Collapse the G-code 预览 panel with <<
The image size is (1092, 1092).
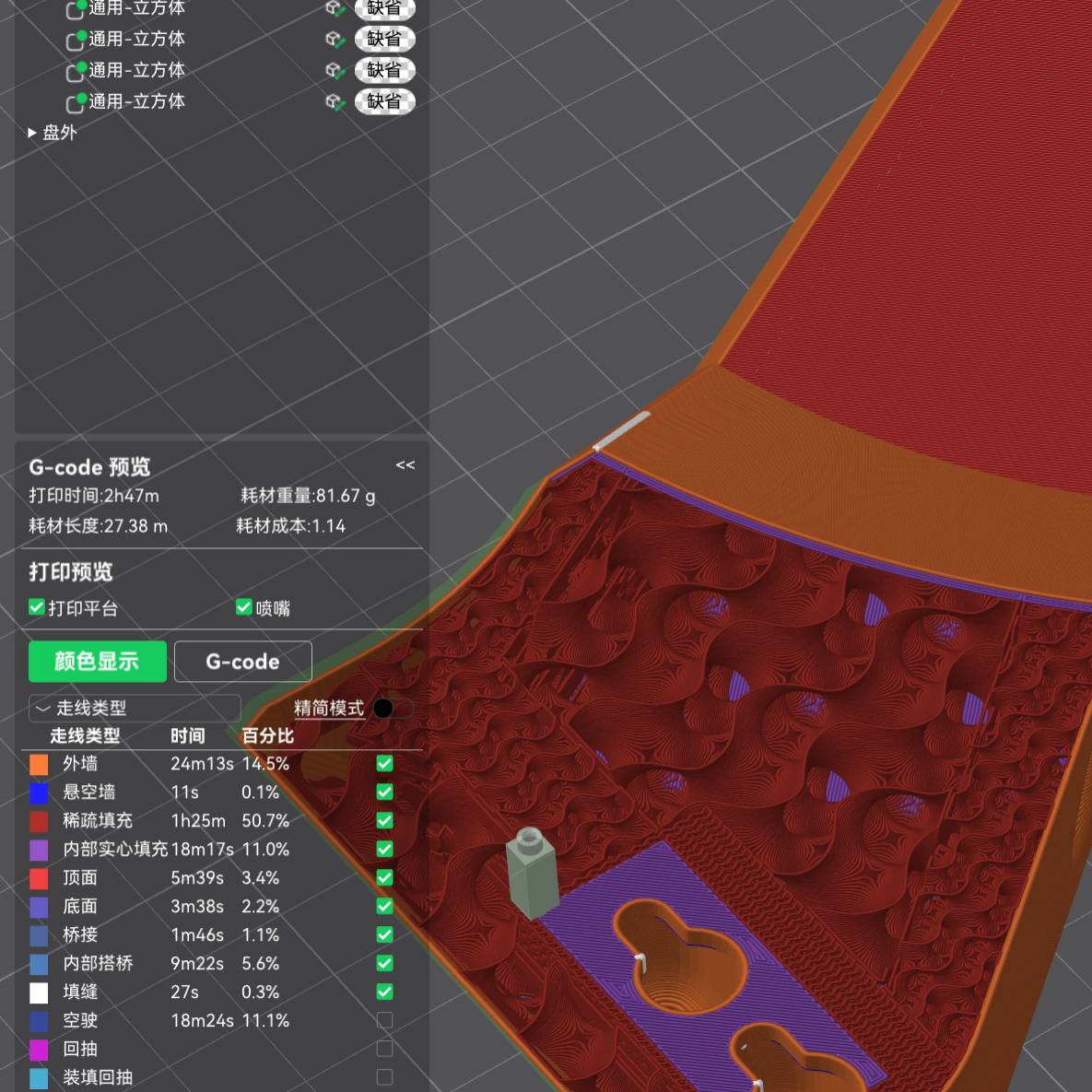pos(405,465)
